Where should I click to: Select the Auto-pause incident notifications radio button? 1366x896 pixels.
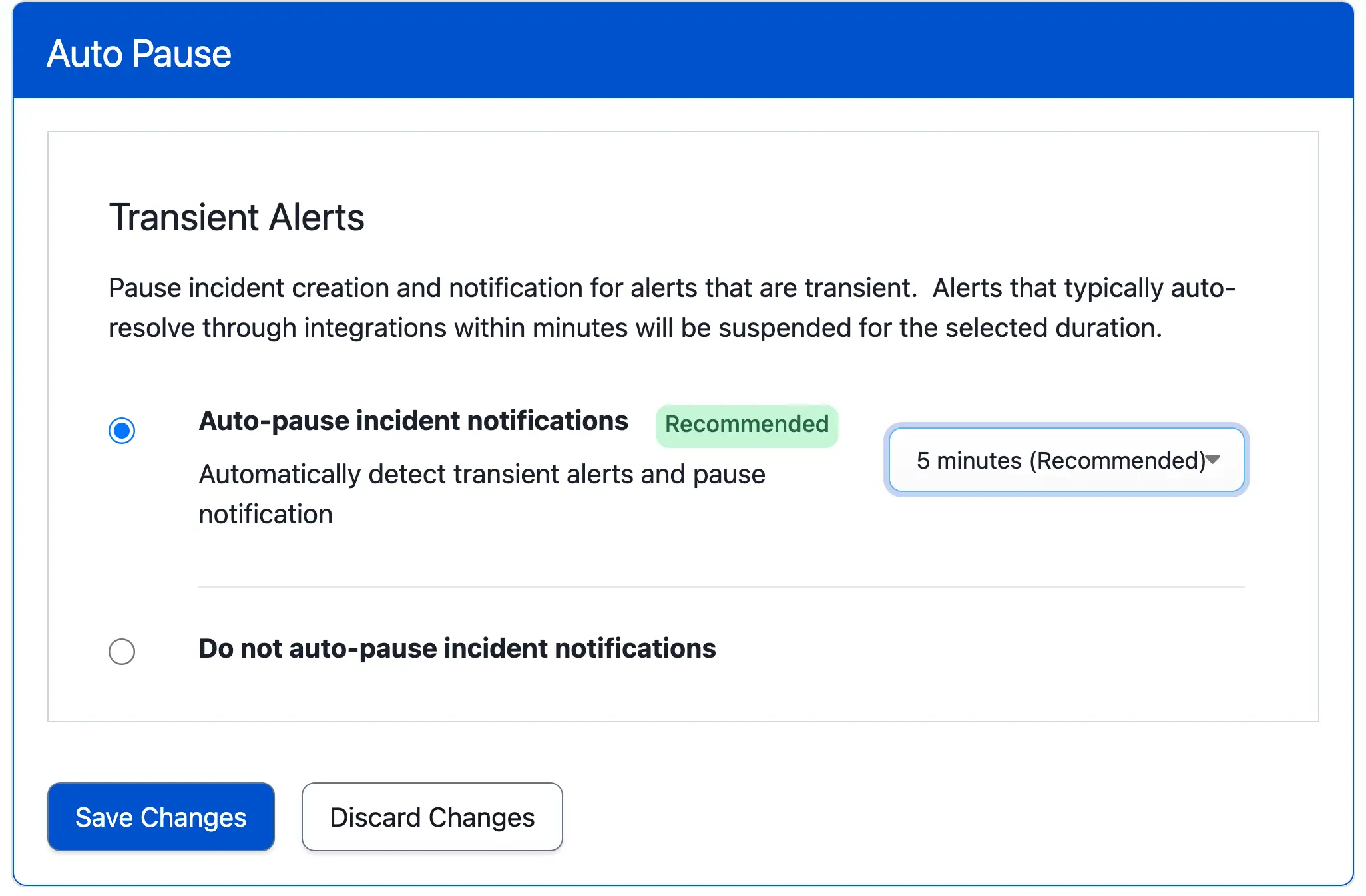point(122,431)
